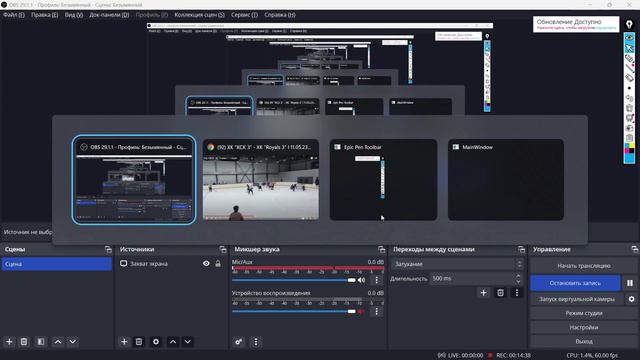Pick cyan color in Epic Pen palette
The image size is (640, 360).
click(x=627, y=146)
